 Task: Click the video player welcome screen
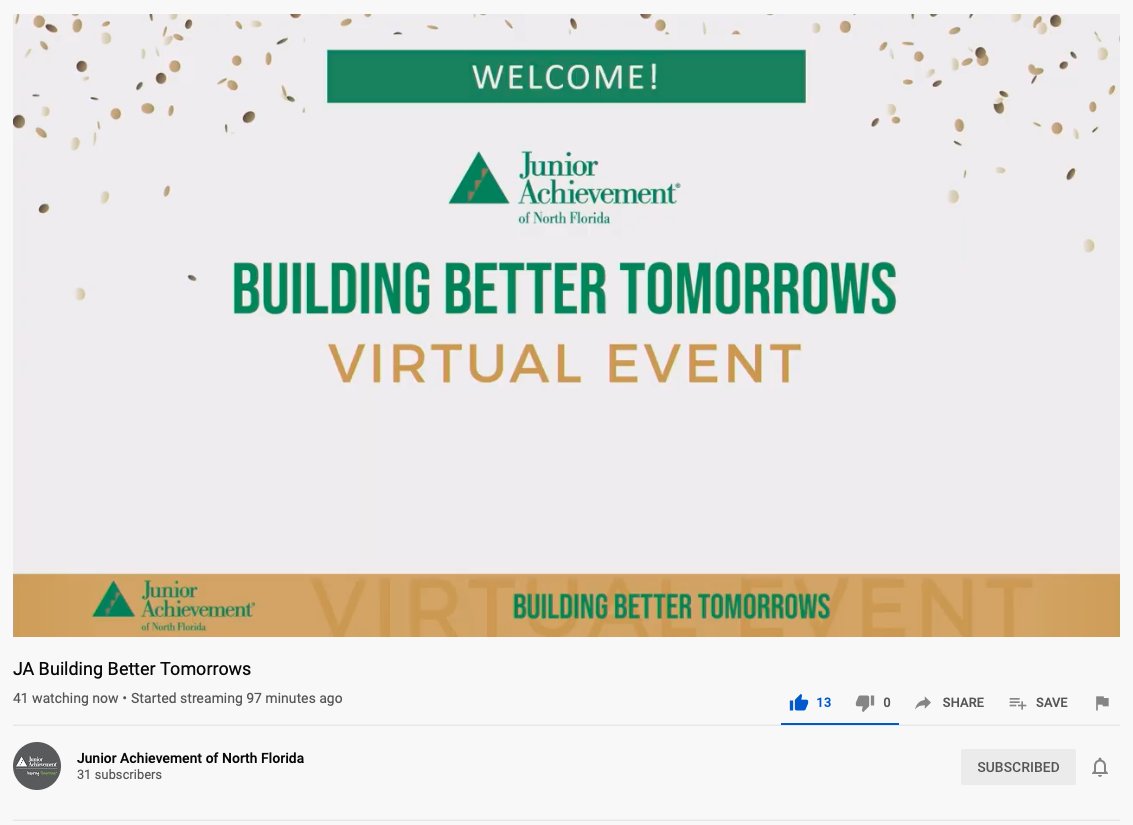[x=566, y=325]
